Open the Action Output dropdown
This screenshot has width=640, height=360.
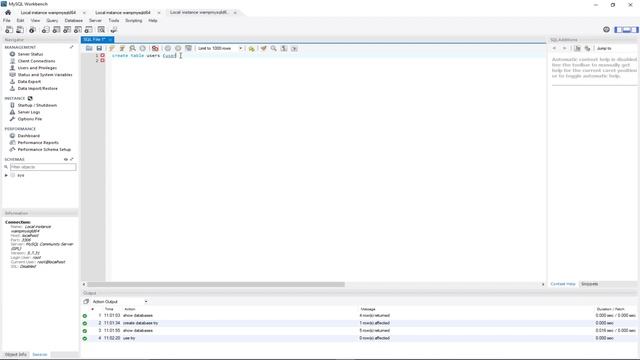tap(120, 302)
